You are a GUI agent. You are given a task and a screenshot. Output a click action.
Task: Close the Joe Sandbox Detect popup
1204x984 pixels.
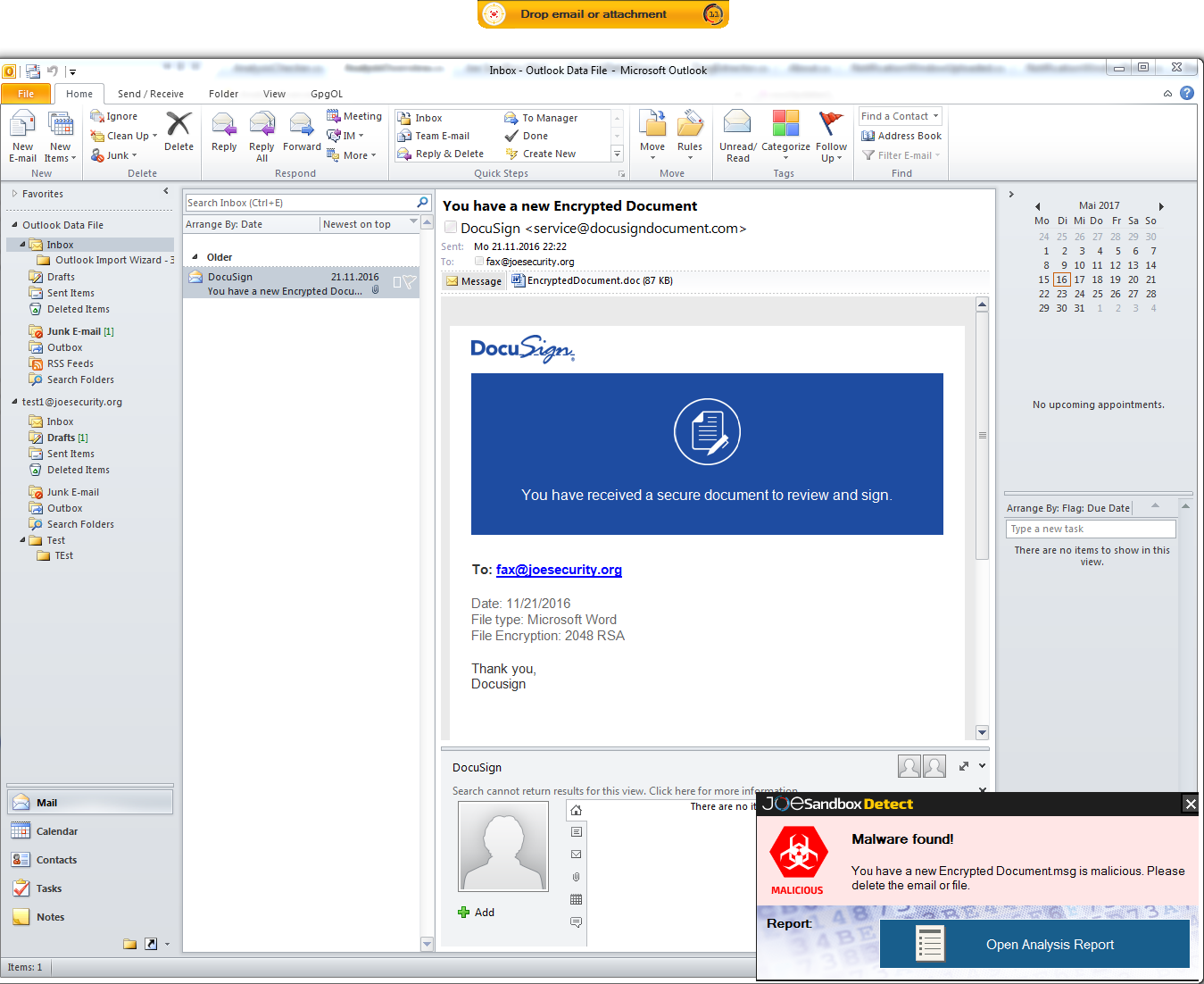coord(1191,804)
